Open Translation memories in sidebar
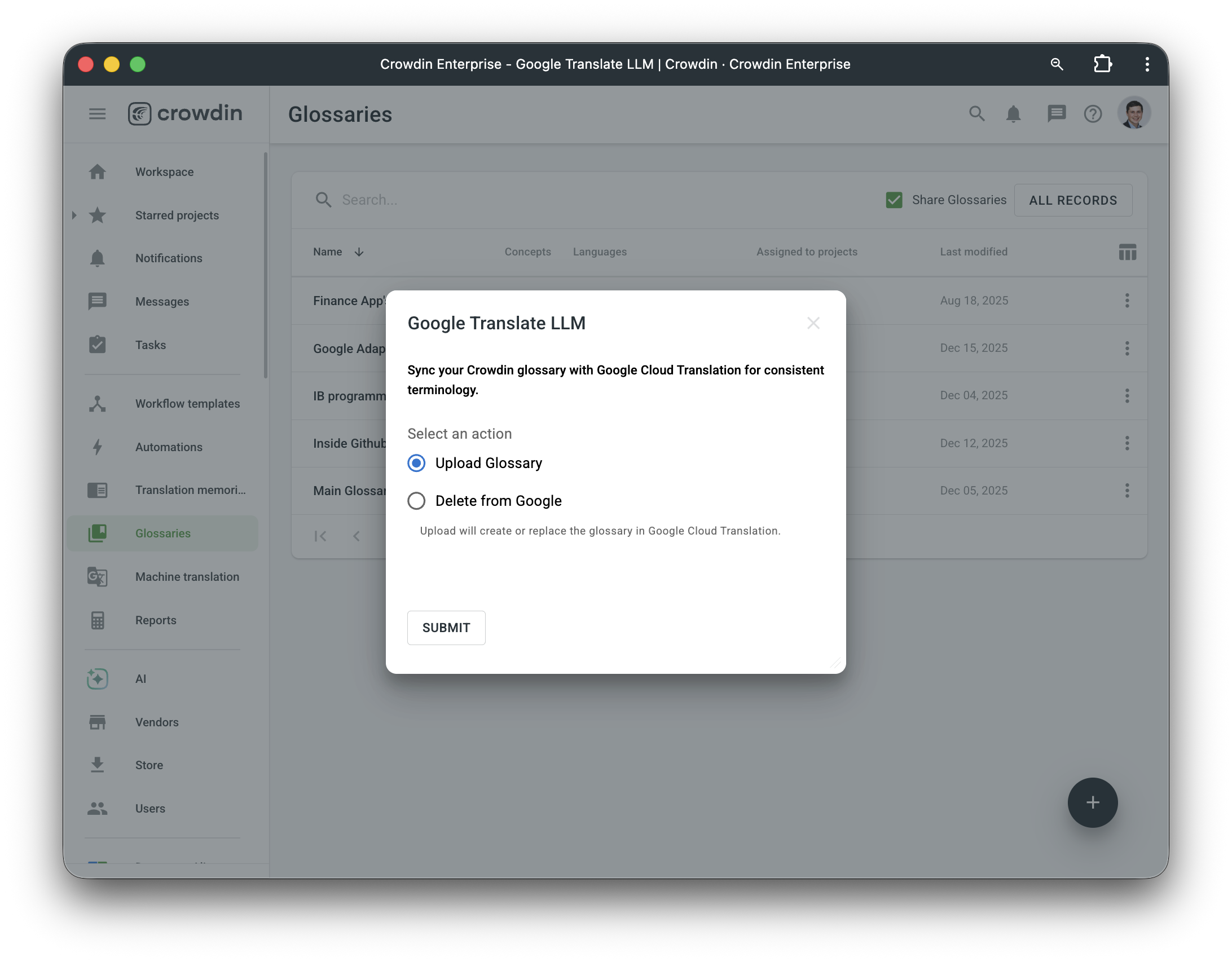Viewport: 1232px width, 962px height. tap(164, 490)
